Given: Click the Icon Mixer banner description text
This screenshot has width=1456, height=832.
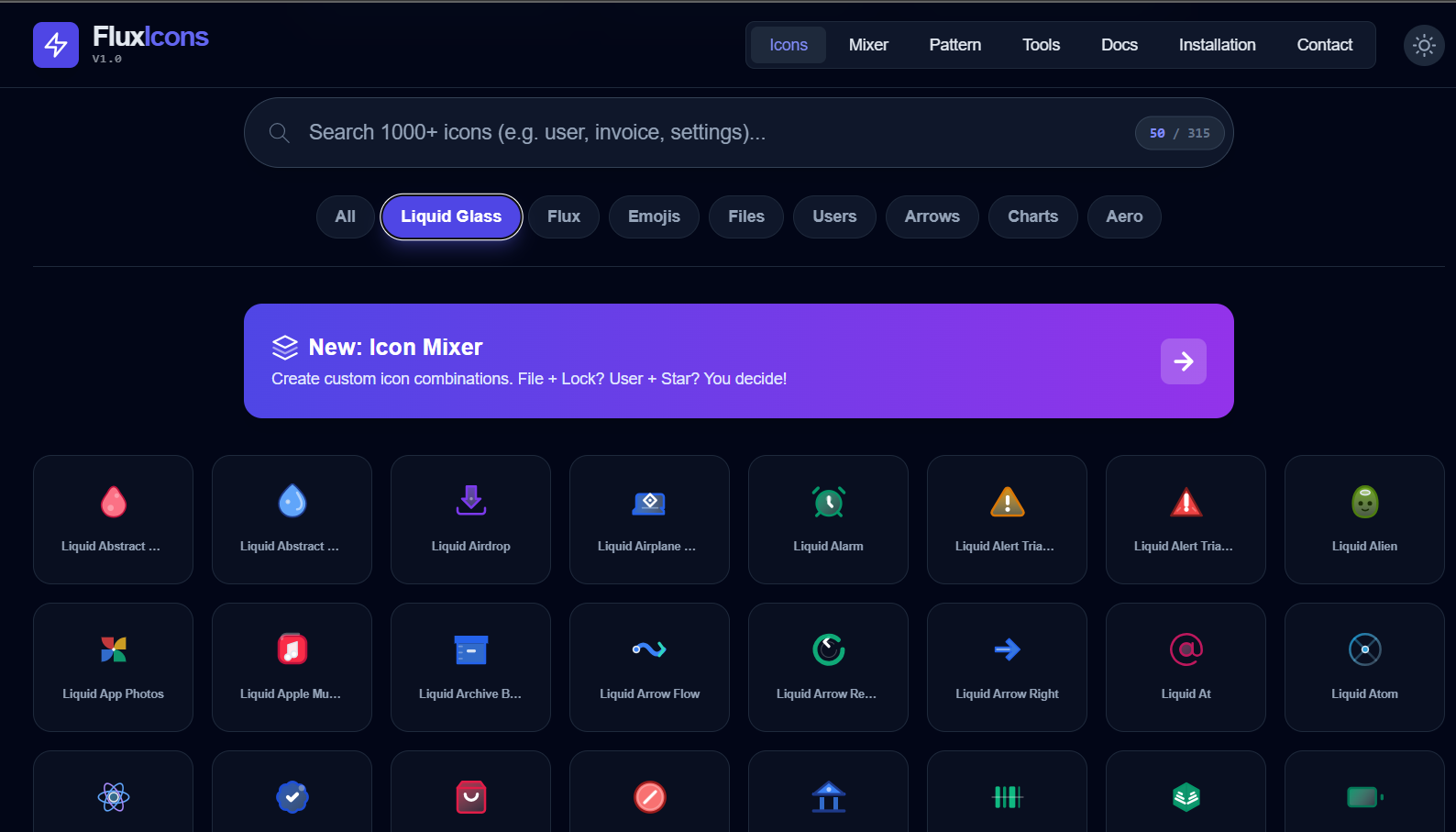Looking at the screenshot, I should (529, 379).
